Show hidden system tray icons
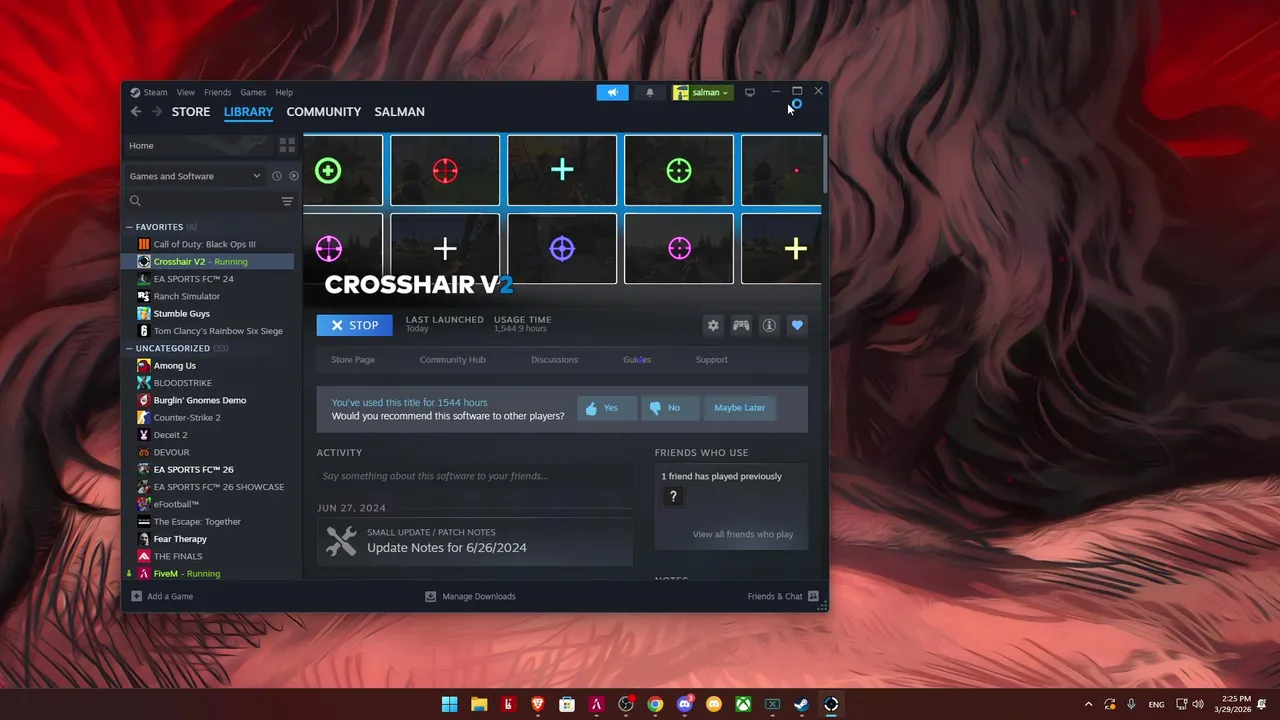The width and height of the screenshot is (1280, 720). (1088, 704)
